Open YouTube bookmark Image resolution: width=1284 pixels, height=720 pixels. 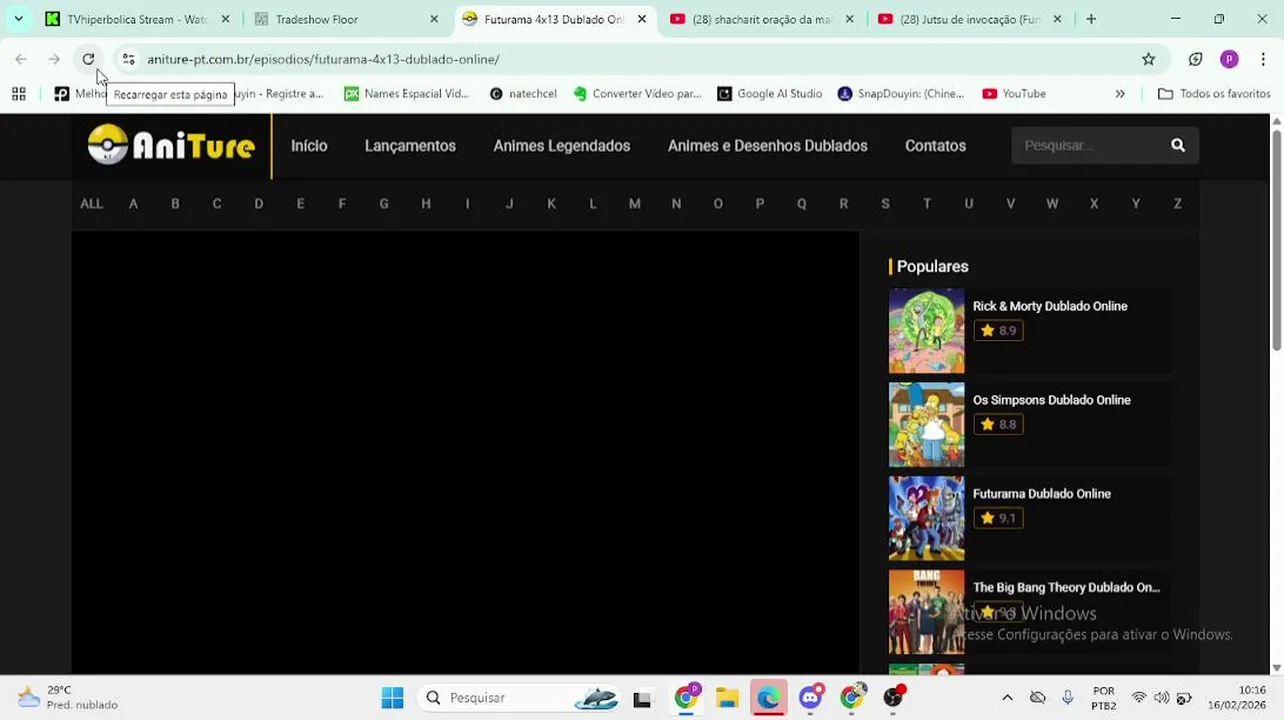[x=1014, y=94]
